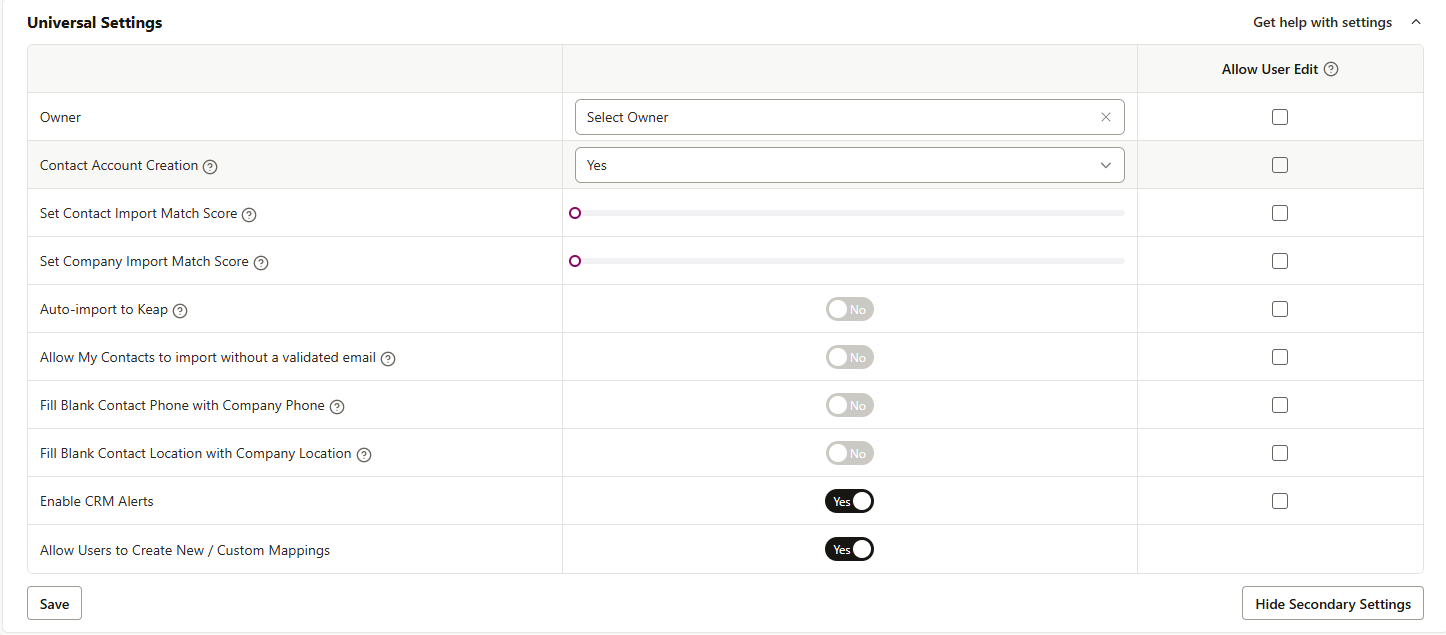1446x635 pixels.
Task: Click Hide Secondary Settings button
Action: (1333, 604)
